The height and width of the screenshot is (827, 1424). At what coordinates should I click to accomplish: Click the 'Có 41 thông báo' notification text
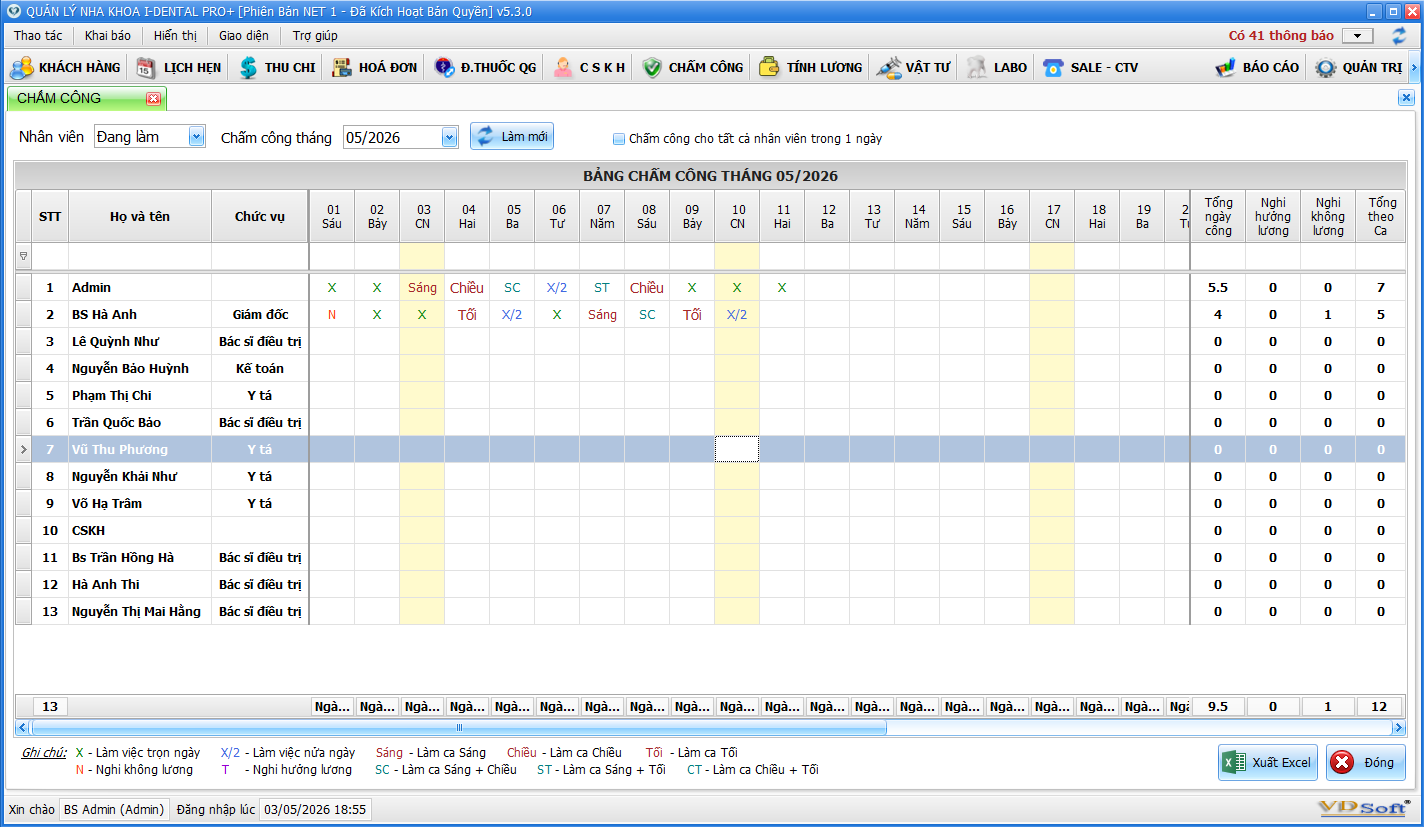[x=1281, y=35]
